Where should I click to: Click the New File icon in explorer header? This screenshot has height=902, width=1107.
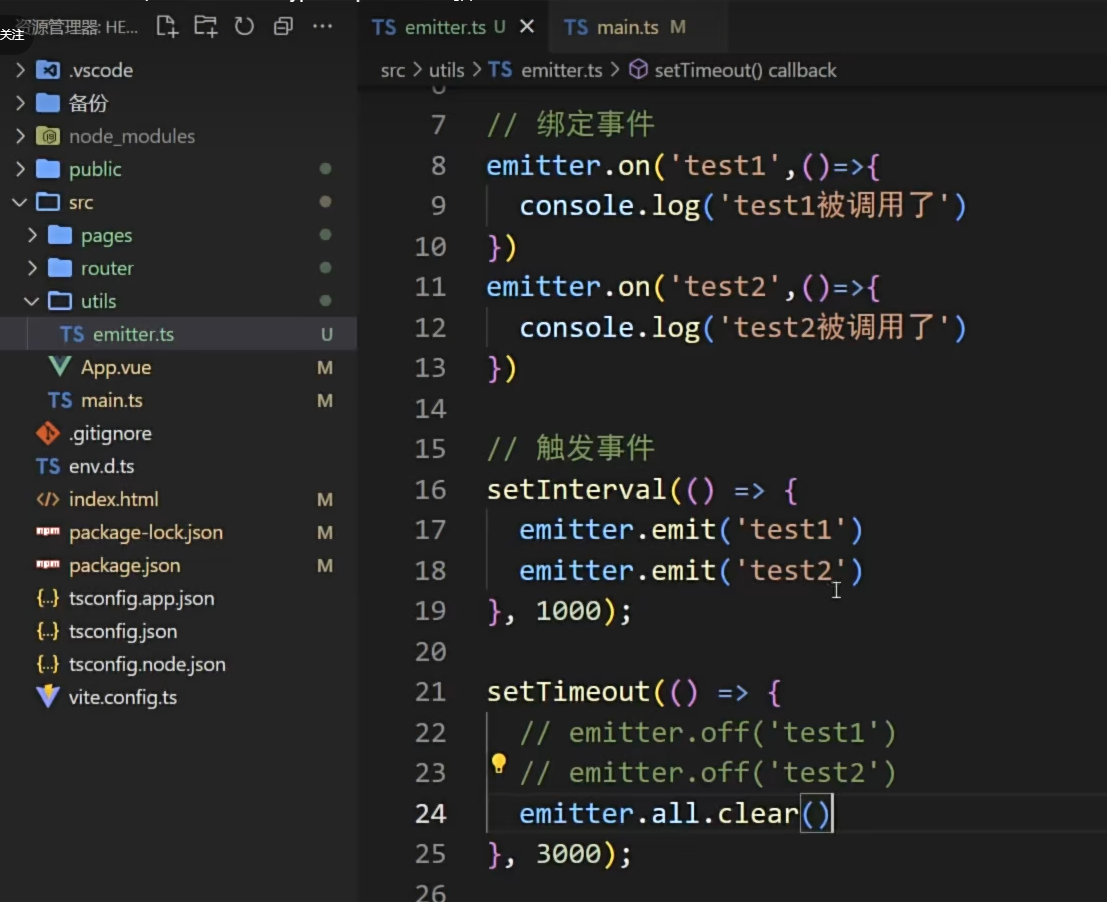pos(167,27)
